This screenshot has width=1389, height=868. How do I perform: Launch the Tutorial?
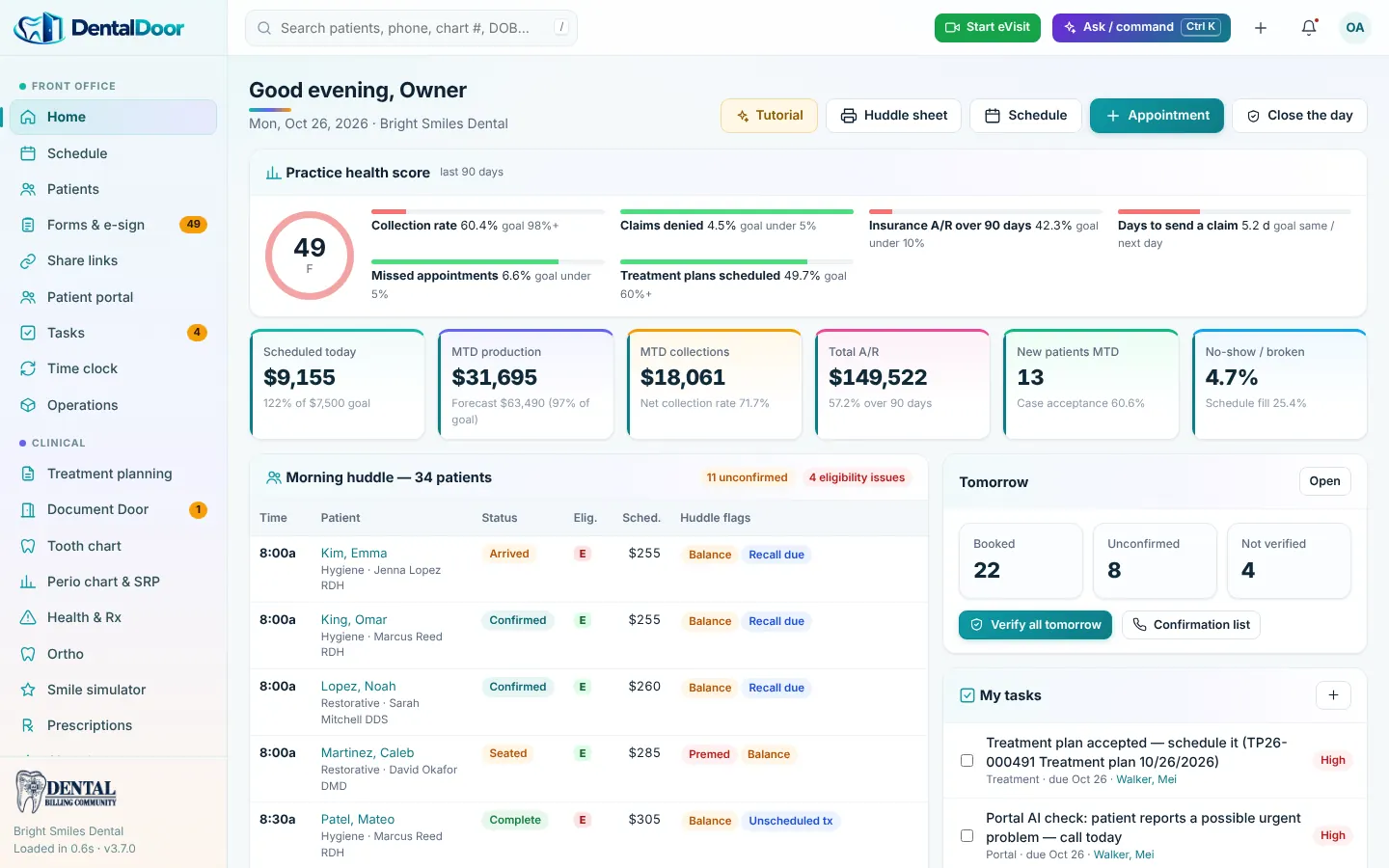point(769,116)
